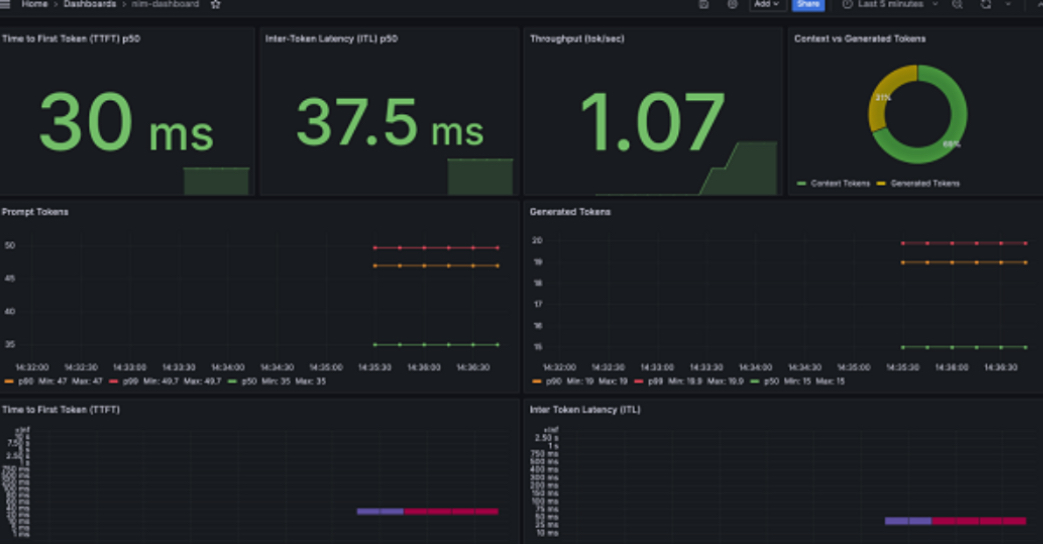Save the dashboard with disk icon
This screenshot has width=1043, height=544.
[x=704, y=4]
